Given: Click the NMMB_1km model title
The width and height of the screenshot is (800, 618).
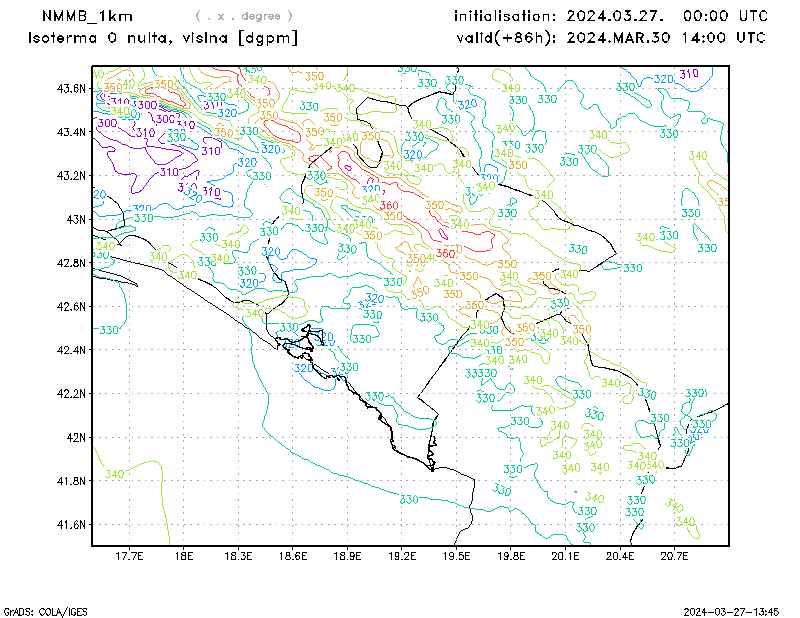Looking at the screenshot, I should (87, 16).
